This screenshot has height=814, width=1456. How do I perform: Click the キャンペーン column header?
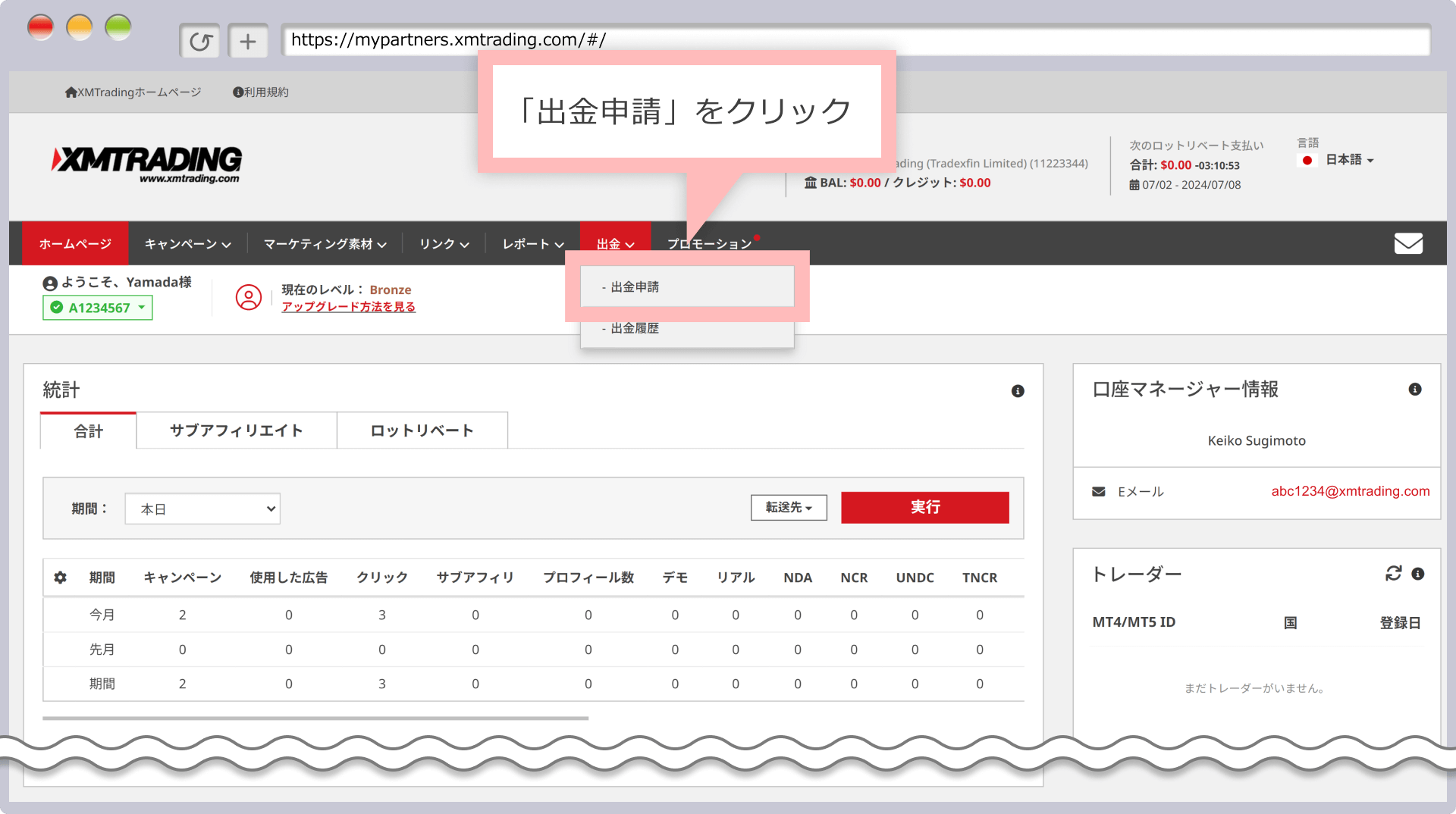coord(183,578)
